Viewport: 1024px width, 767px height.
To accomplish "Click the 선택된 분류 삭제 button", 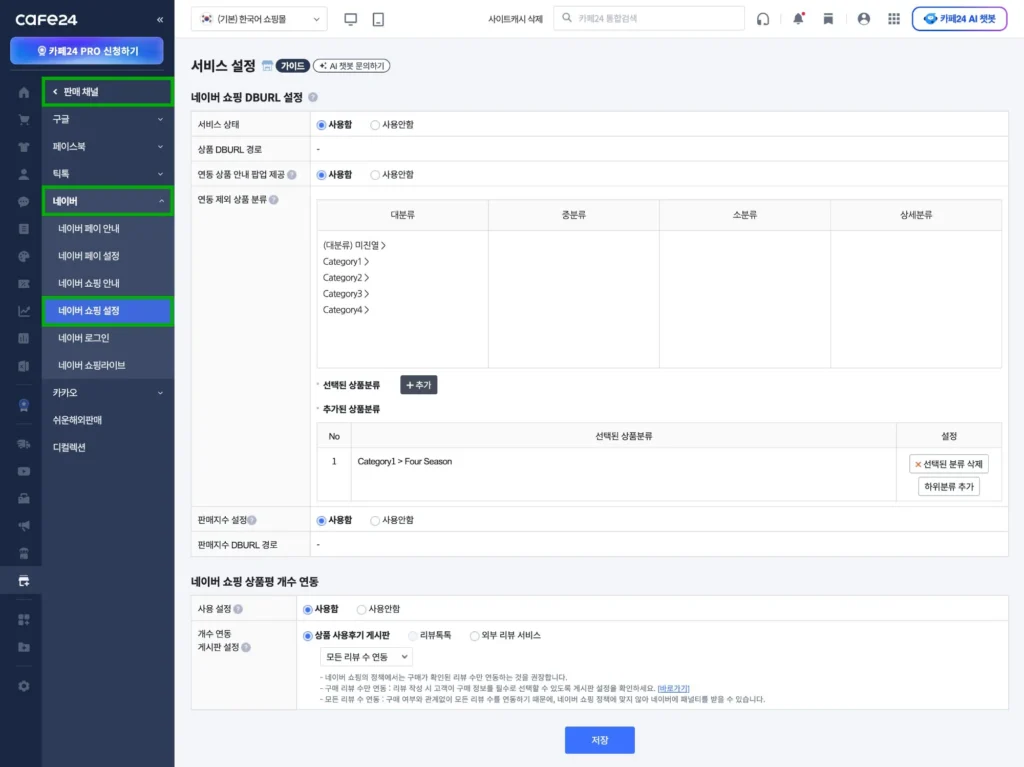I will point(949,464).
